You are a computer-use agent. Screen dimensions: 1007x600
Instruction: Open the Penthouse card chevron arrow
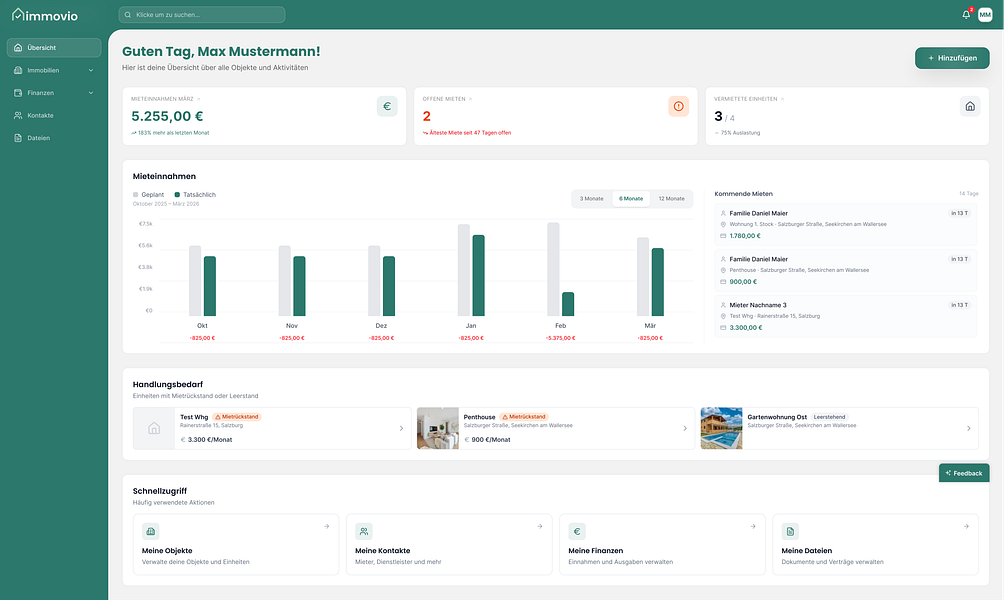point(685,428)
